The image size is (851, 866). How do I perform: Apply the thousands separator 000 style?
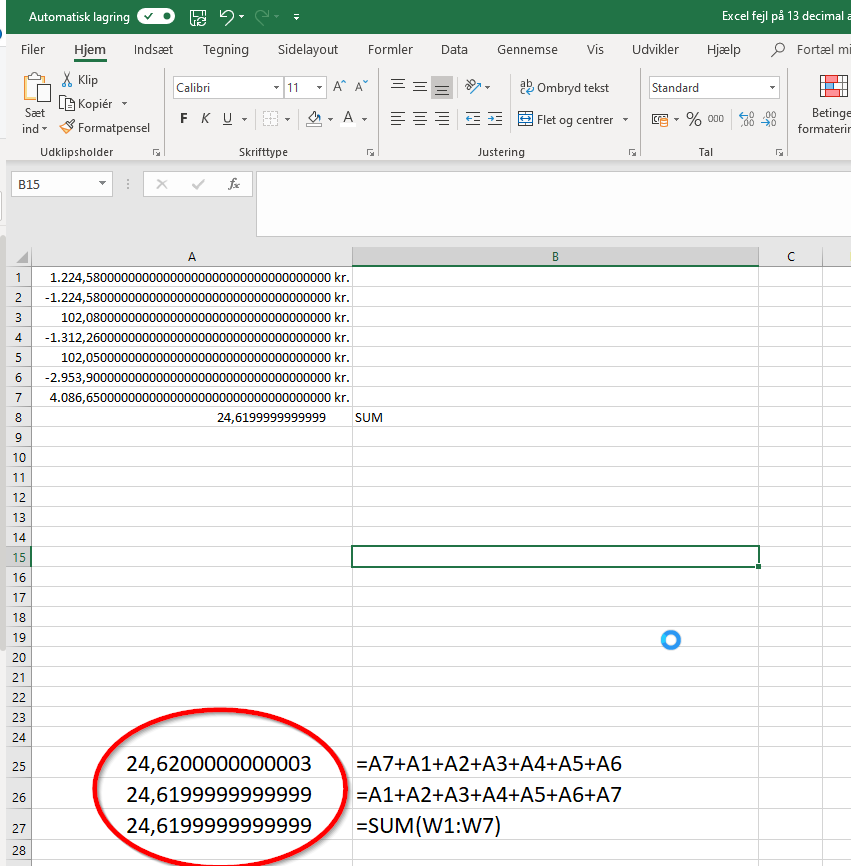716,119
